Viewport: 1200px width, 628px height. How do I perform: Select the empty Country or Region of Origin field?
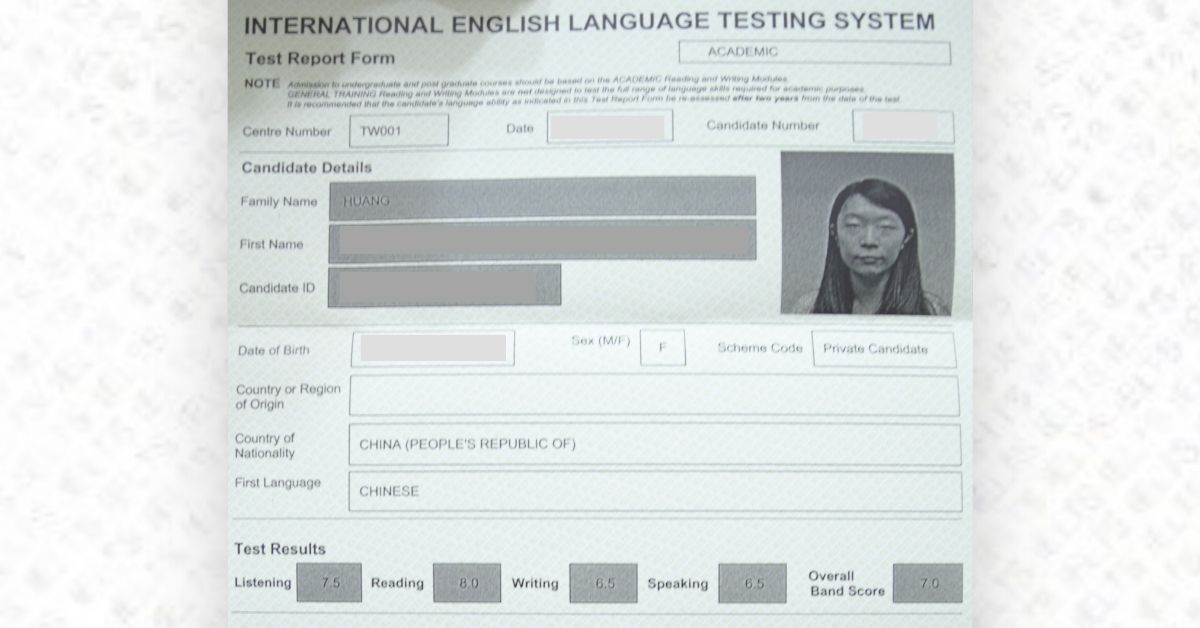[x=654, y=395]
